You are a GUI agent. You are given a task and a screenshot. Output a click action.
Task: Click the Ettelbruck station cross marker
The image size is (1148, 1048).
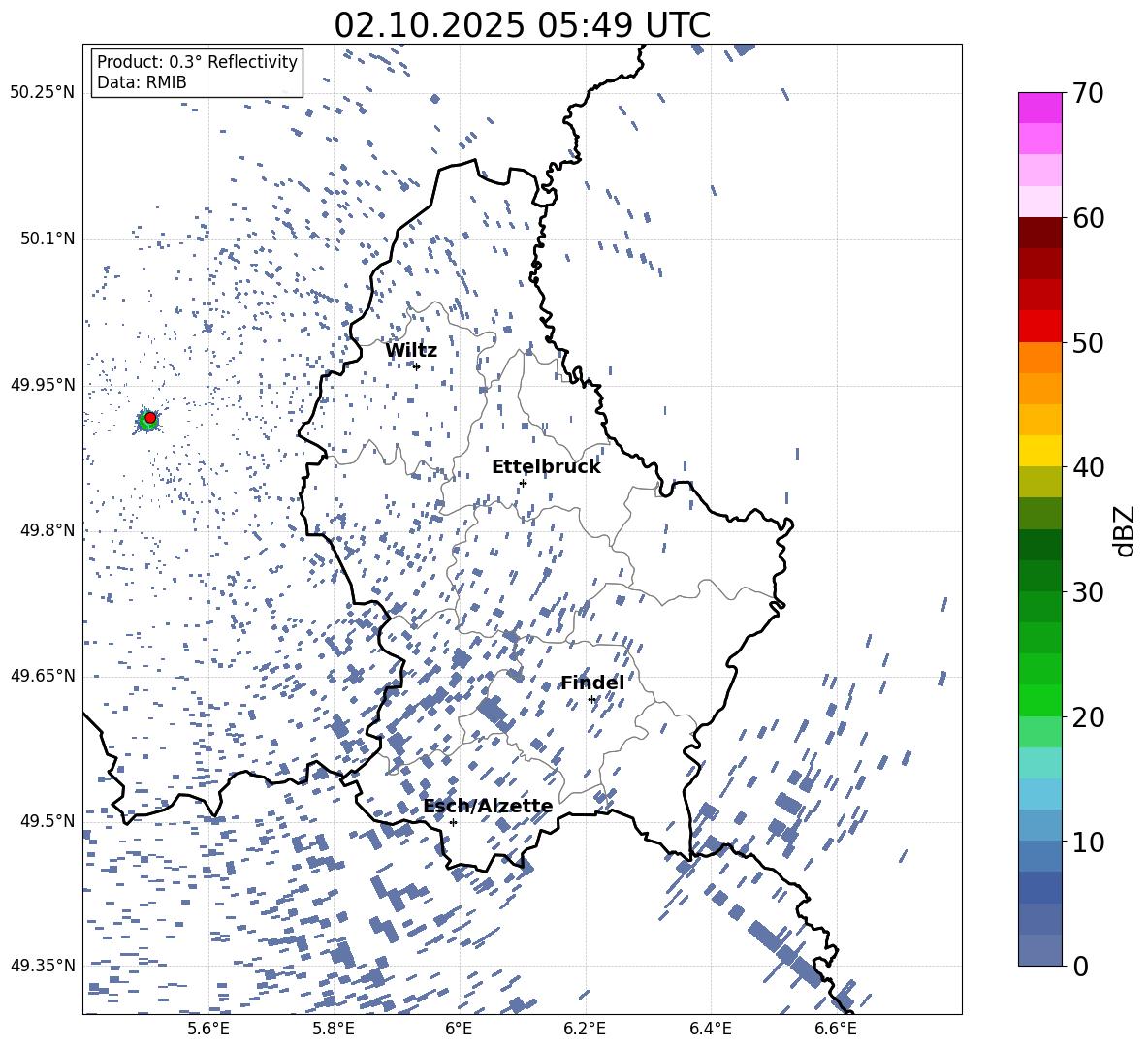pos(523,483)
